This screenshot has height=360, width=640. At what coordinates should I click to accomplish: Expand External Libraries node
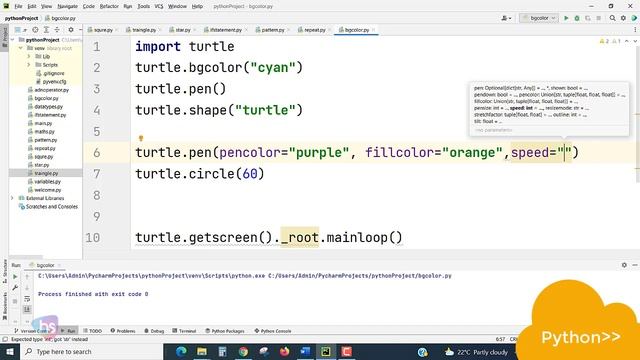pos(13,198)
